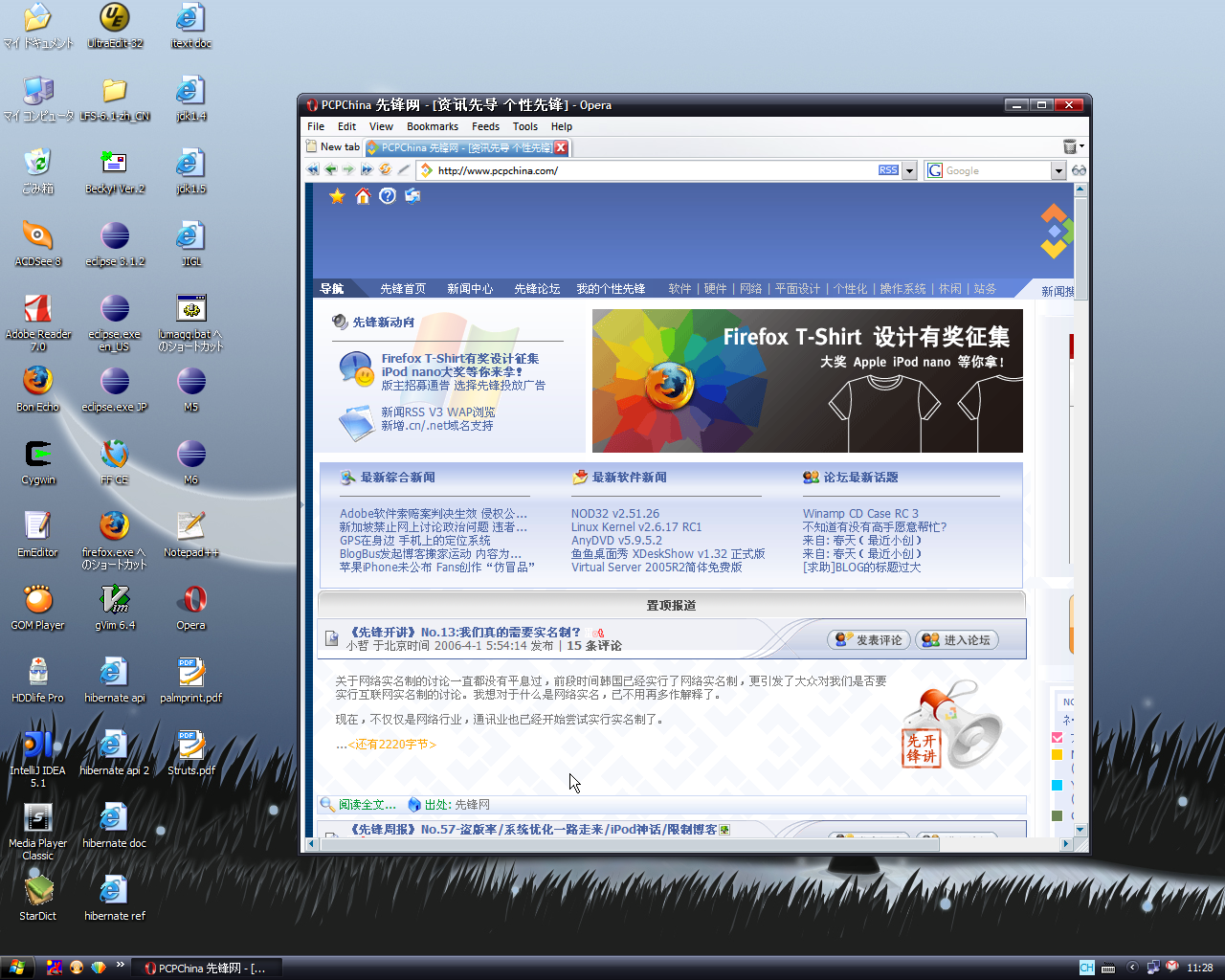Open the 我的个性先锋 navigation link
The height and width of the screenshot is (980, 1225).
(611, 289)
